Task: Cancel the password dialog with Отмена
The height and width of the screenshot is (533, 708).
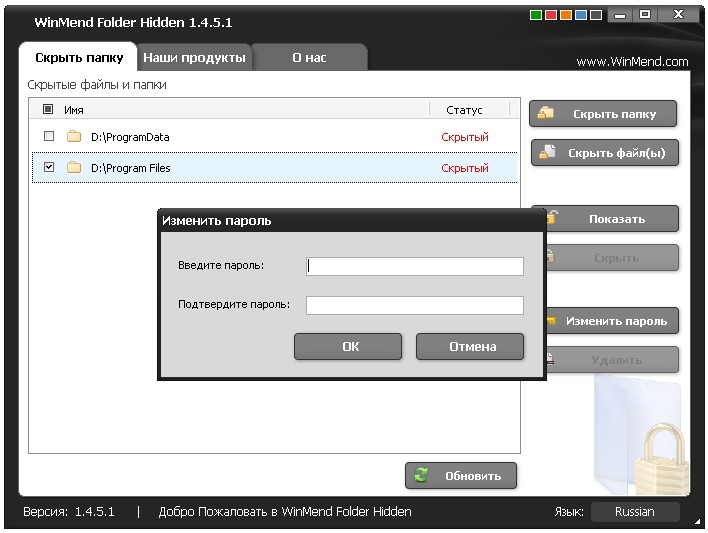Action: [470, 346]
